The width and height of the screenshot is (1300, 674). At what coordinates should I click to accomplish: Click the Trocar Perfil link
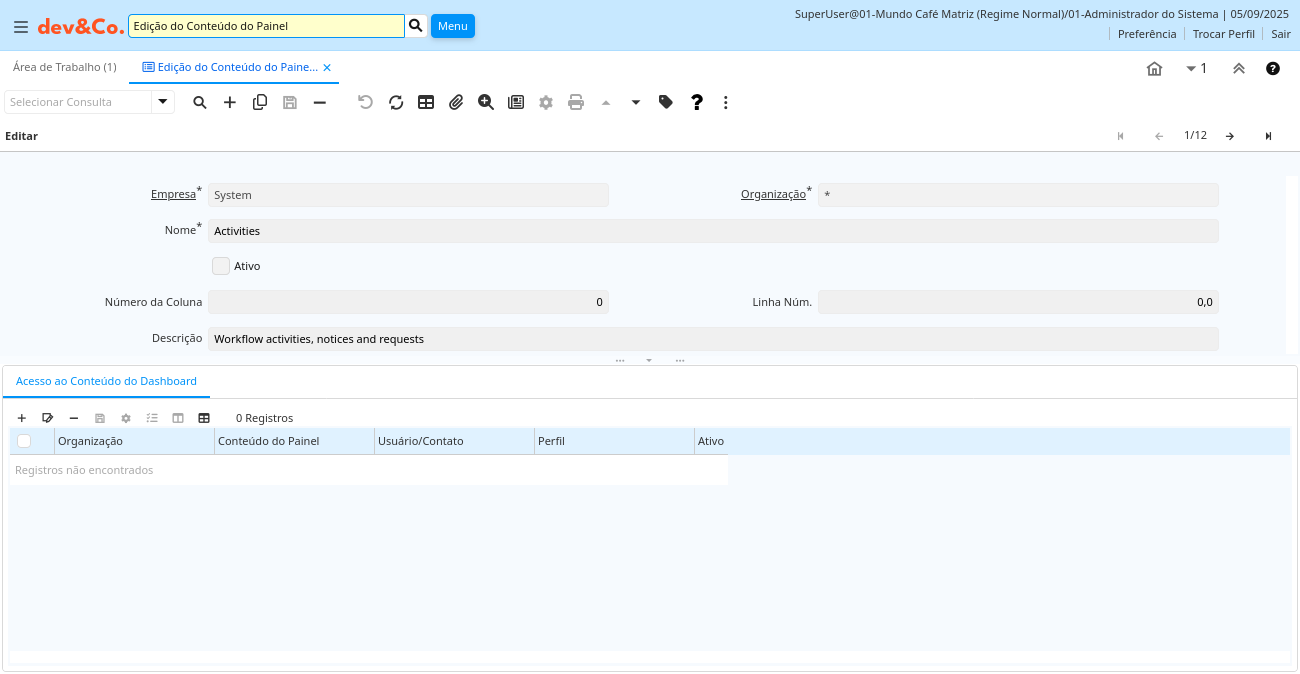coord(1223,34)
